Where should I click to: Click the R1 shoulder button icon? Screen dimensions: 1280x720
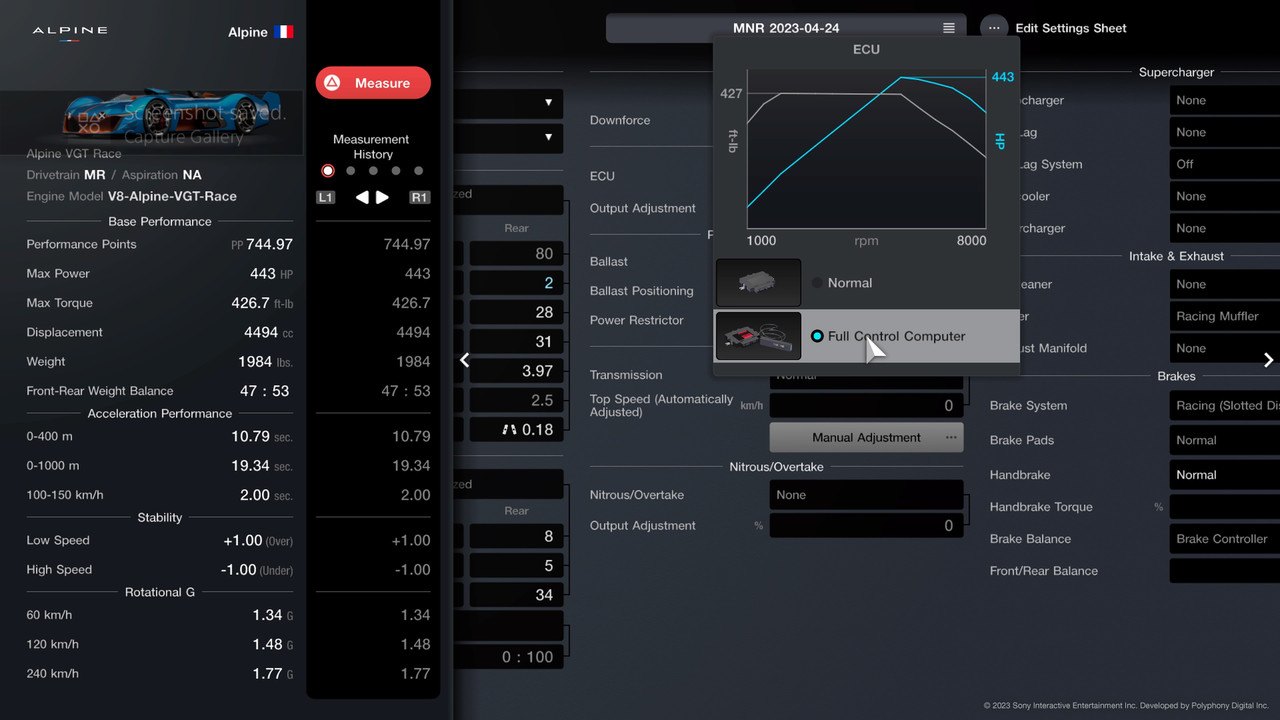click(x=420, y=197)
